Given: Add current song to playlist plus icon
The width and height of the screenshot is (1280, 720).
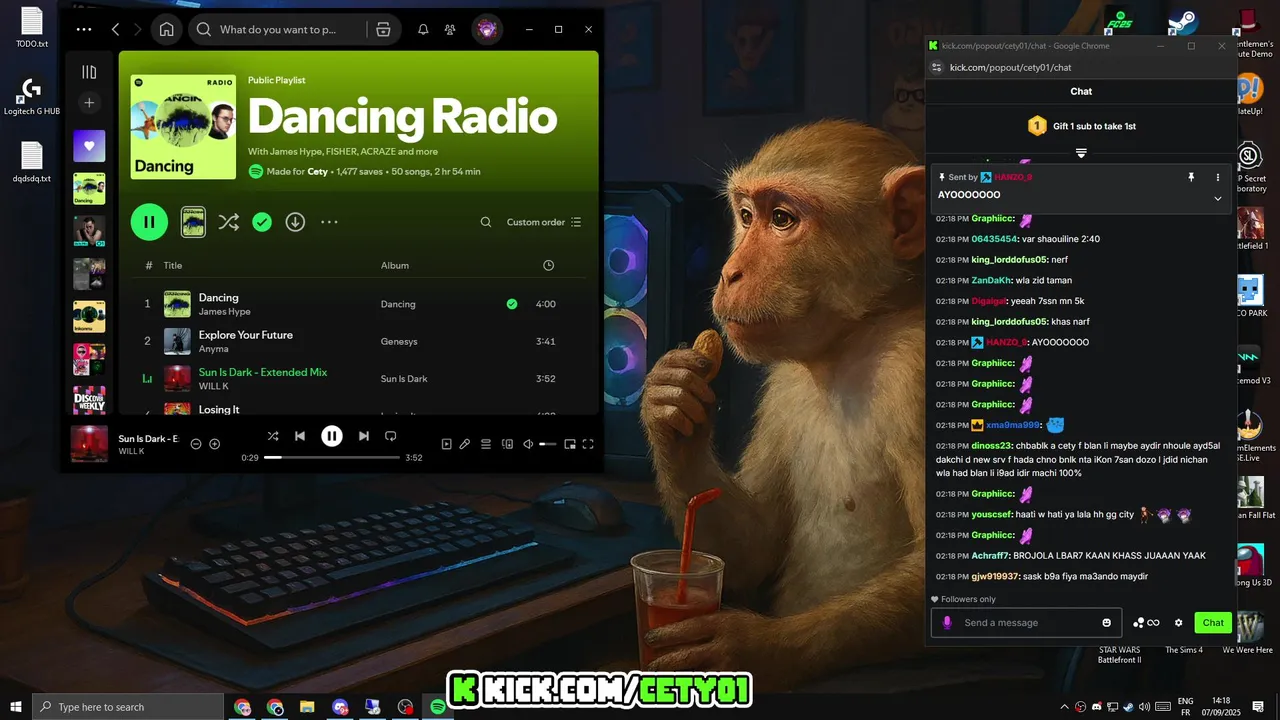Looking at the screenshot, I should tap(214, 444).
